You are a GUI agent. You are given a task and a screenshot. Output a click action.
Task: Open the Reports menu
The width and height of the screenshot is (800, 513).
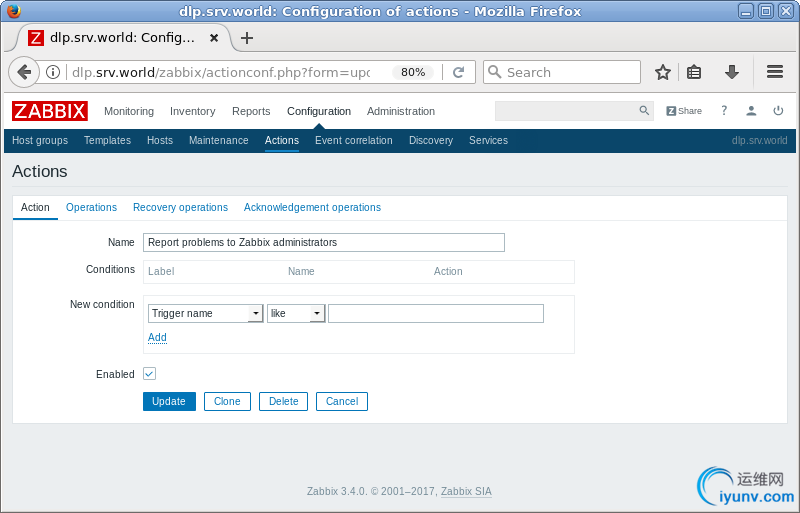(251, 111)
